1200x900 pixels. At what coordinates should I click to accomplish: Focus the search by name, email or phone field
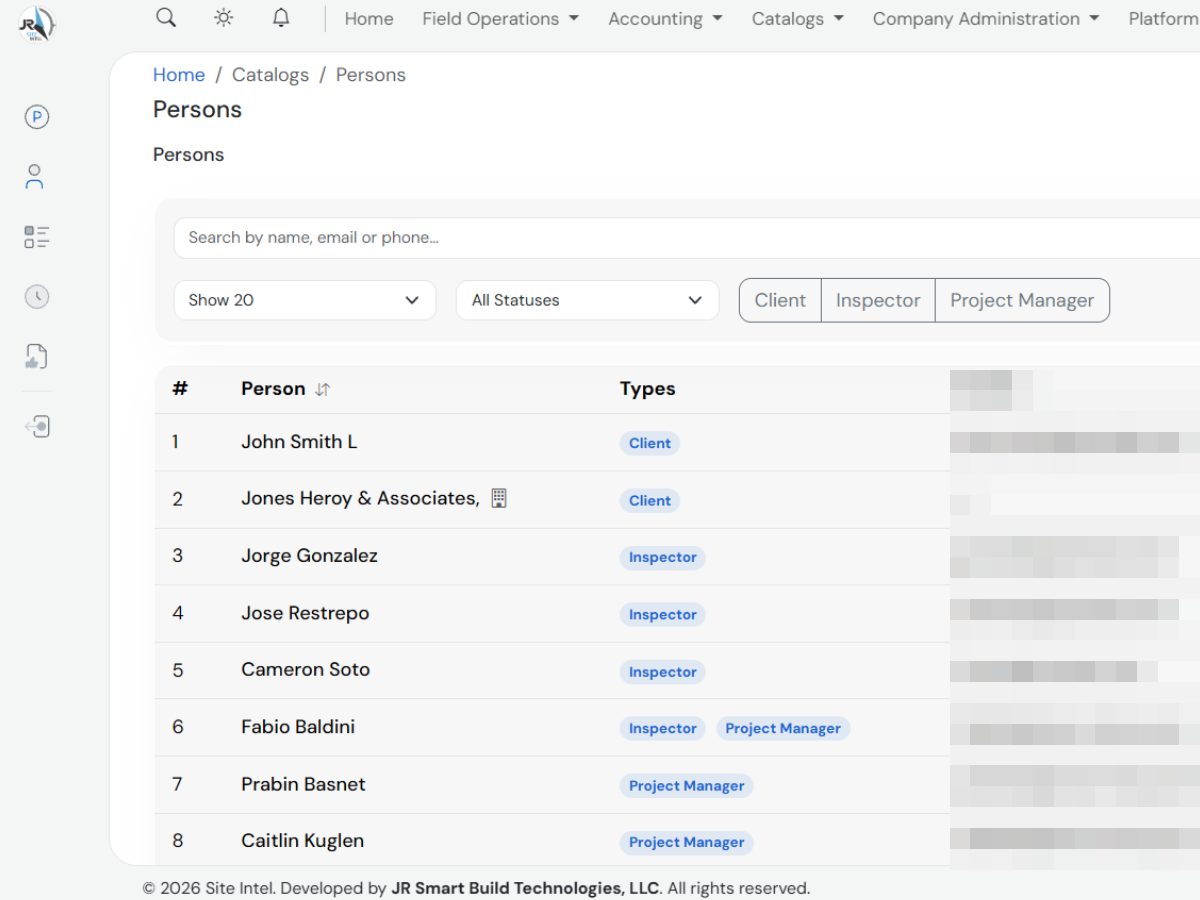coord(687,238)
